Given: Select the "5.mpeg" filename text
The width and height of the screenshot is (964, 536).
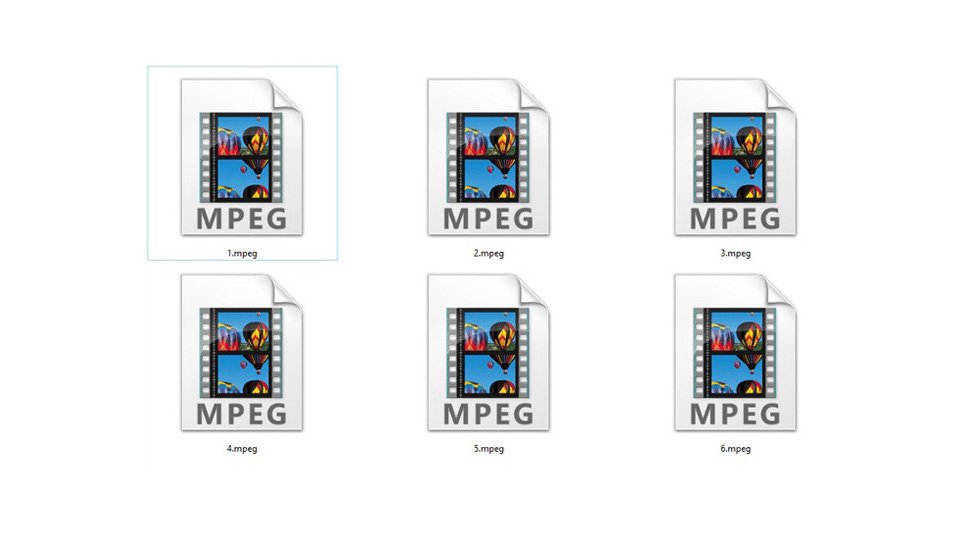Looking at the screenshot, I should (x=488, y=449).
